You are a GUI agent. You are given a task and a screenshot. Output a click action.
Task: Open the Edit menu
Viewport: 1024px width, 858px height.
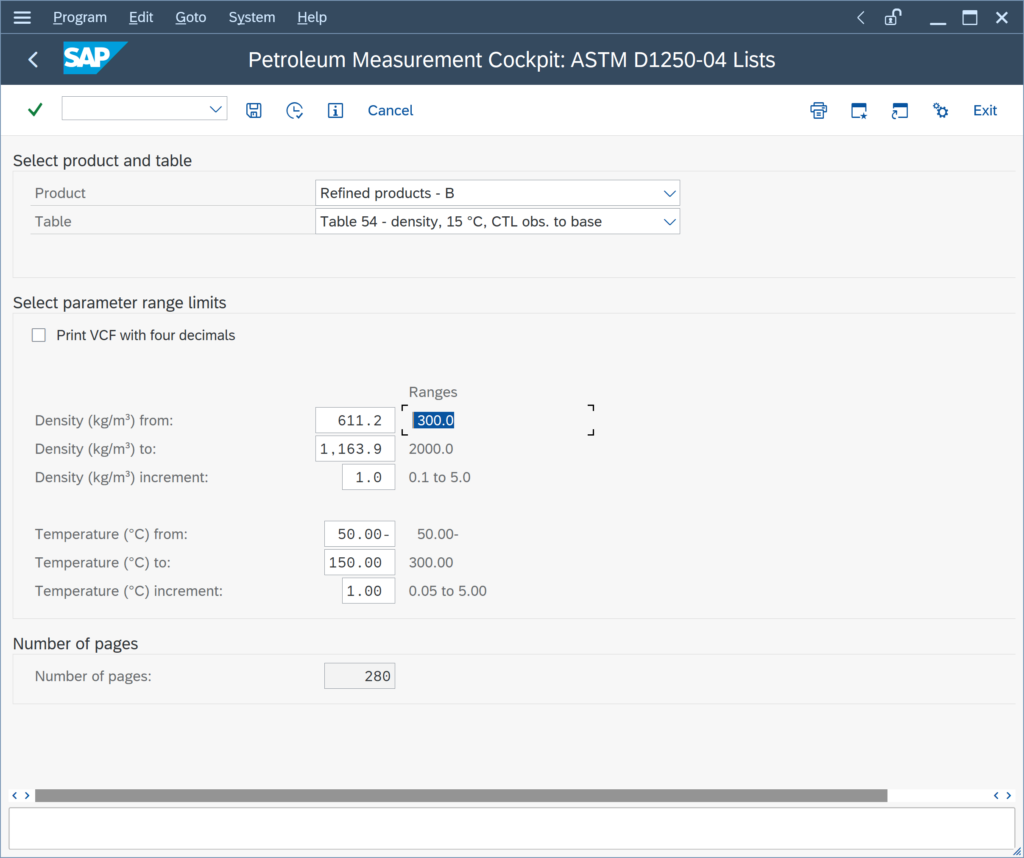141,17
